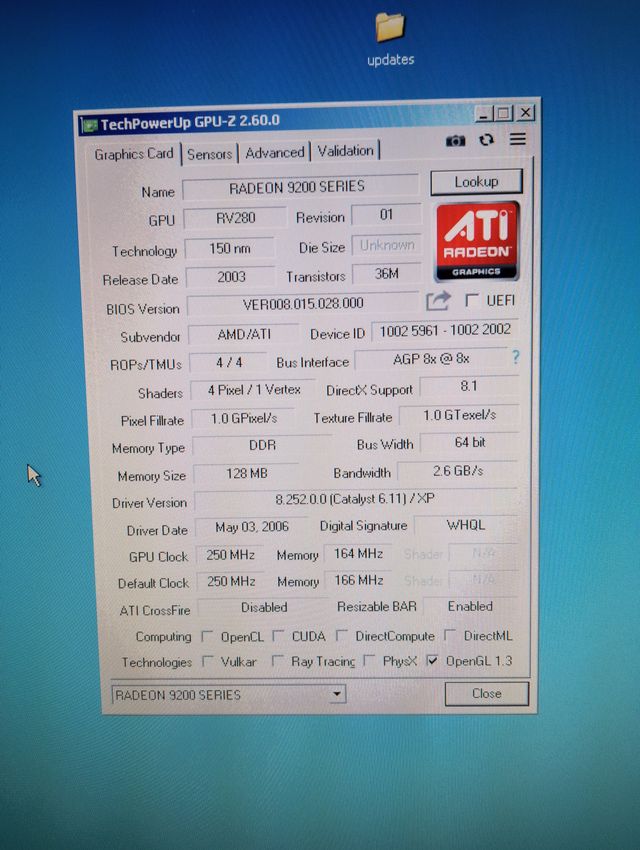Click the Subvendor value AMD/ATI

coord(243,334)
